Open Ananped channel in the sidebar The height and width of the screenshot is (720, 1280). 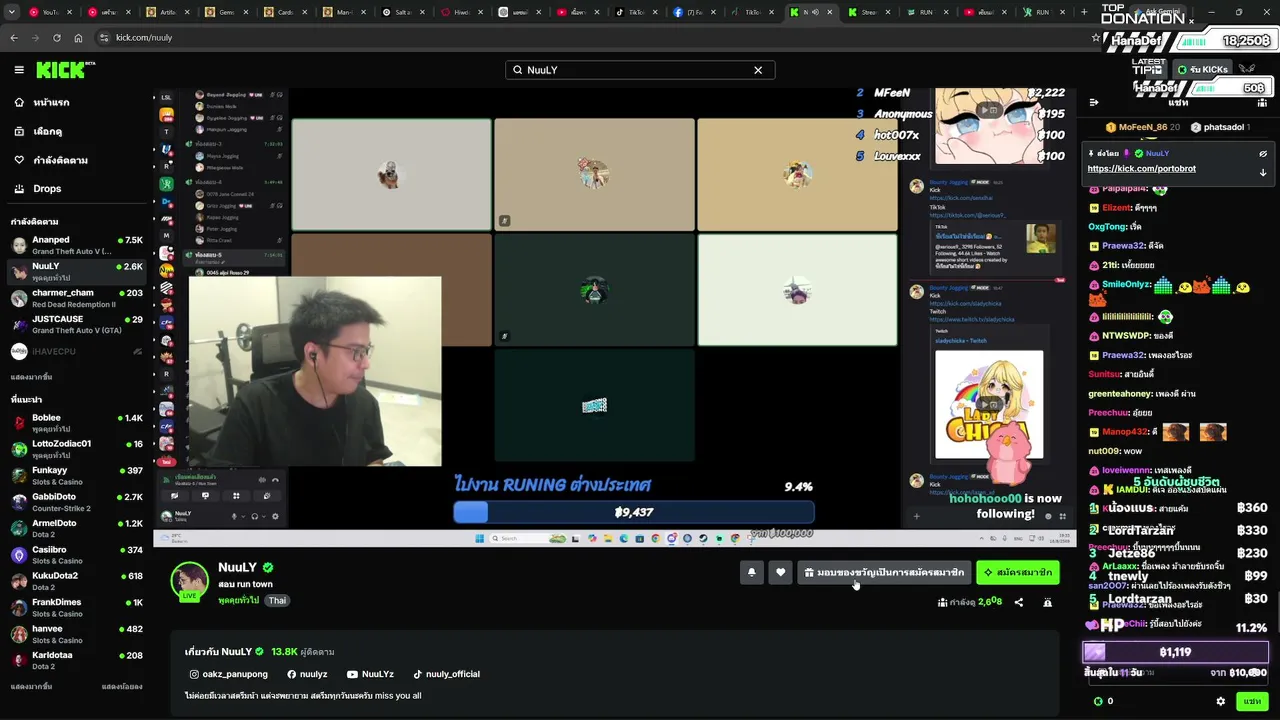(77, 245)
